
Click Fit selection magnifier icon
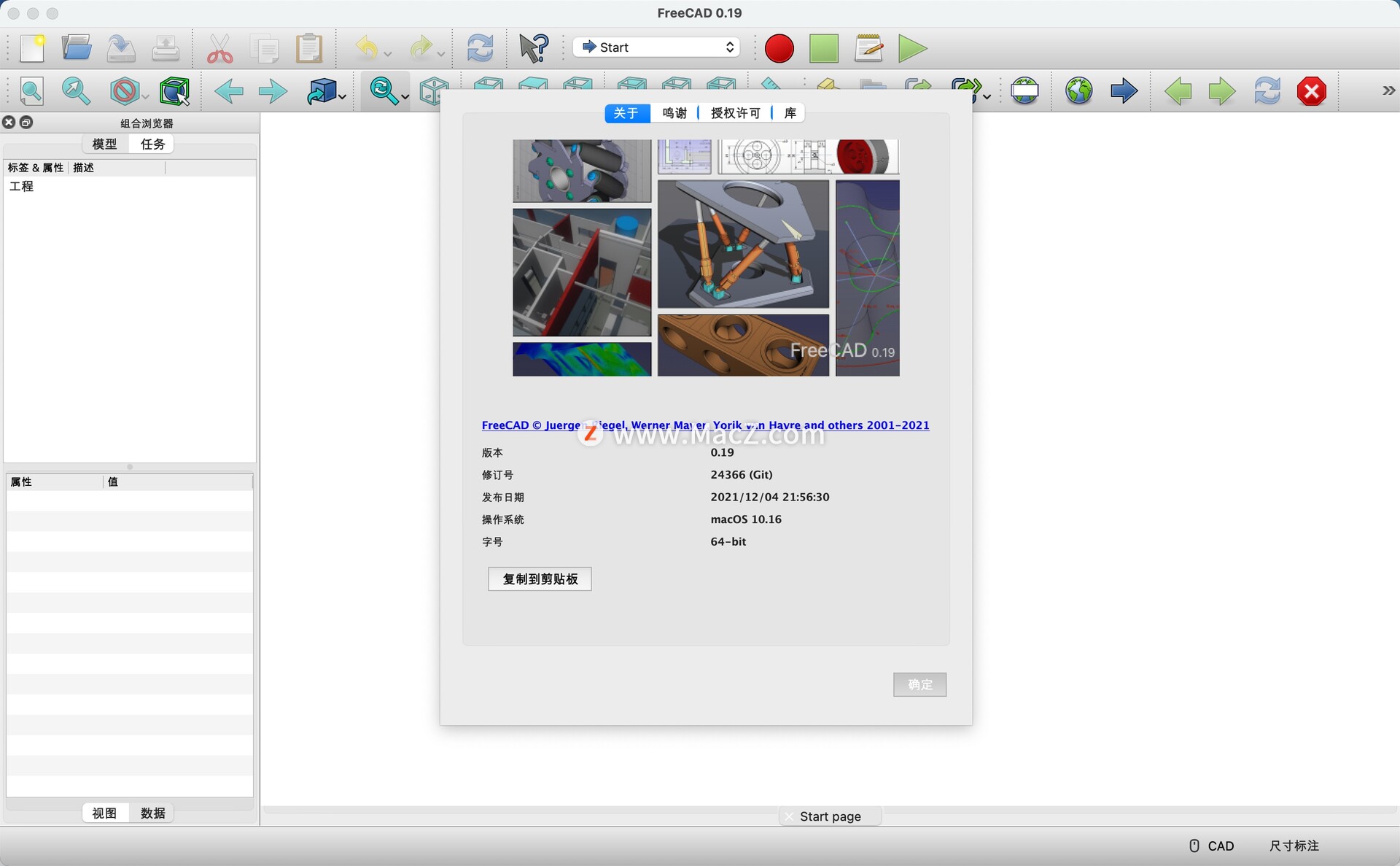(x=76, y=91)
